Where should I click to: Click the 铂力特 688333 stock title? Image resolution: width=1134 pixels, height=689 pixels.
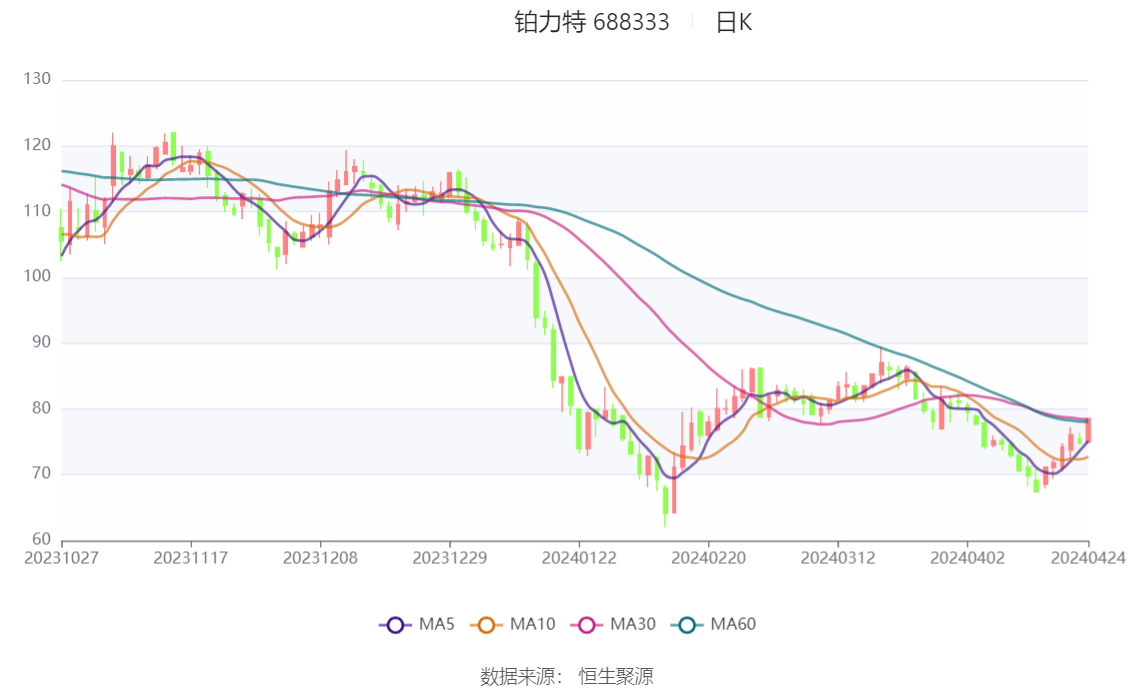click(x=592, y=22)
